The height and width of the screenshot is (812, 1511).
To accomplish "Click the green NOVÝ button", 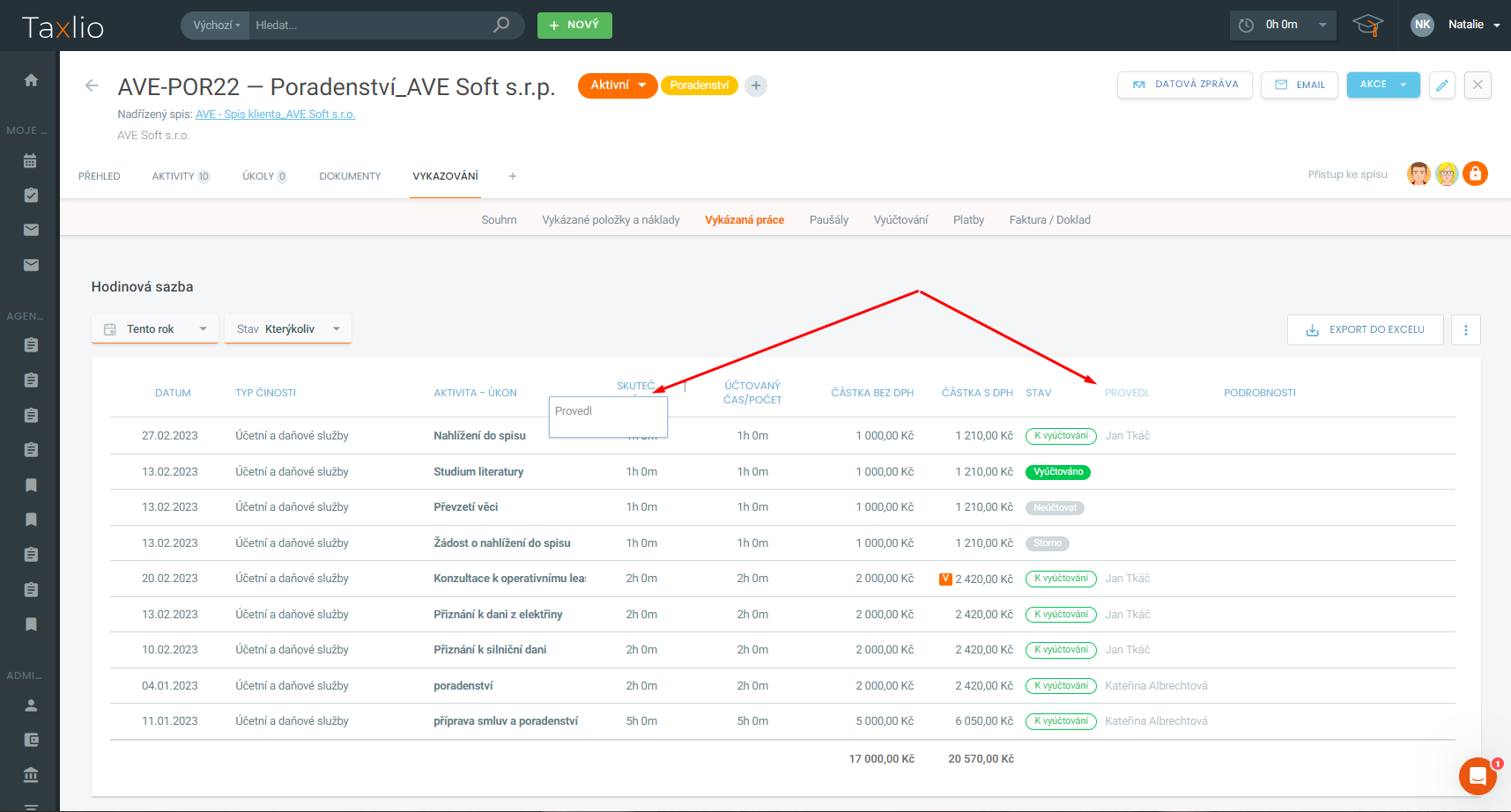I will tap(574, 26).
